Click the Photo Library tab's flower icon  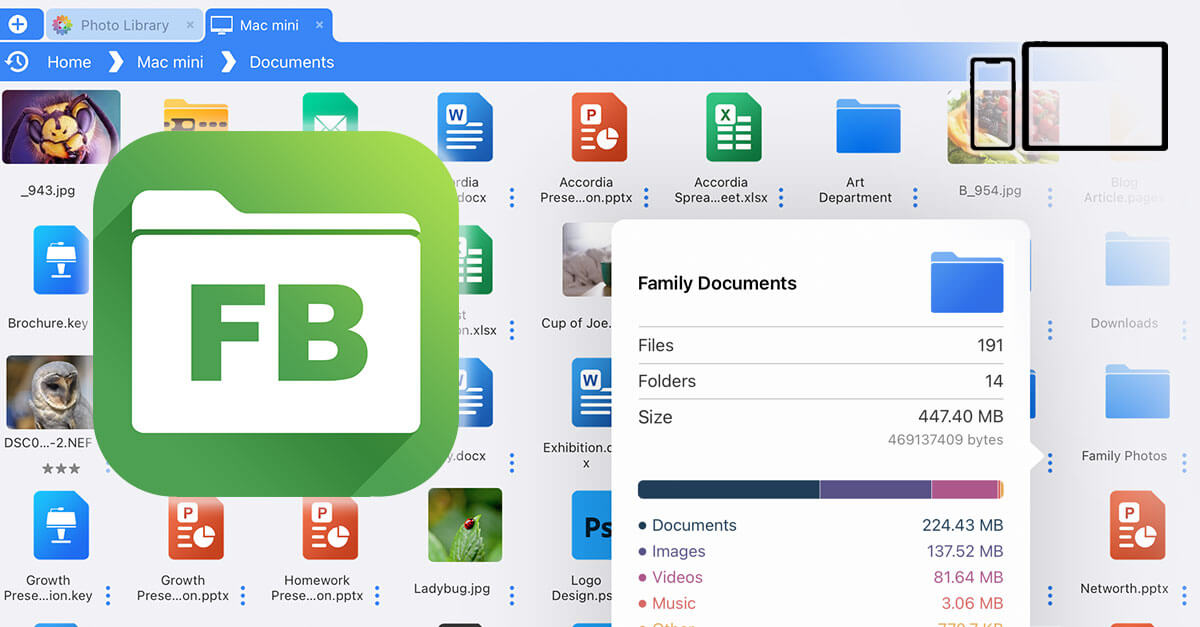coord(62,25)
